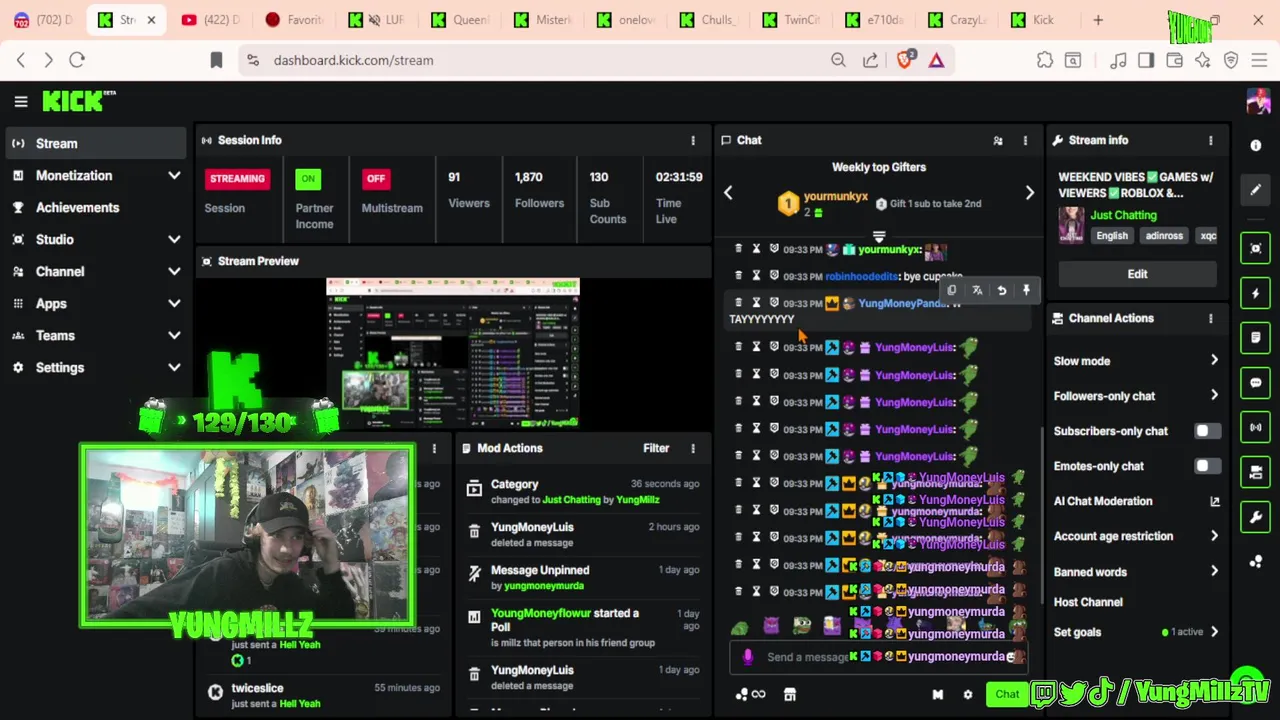Open Channel Actions three-dot menu
The image size is (1280, 720).
1211,318
